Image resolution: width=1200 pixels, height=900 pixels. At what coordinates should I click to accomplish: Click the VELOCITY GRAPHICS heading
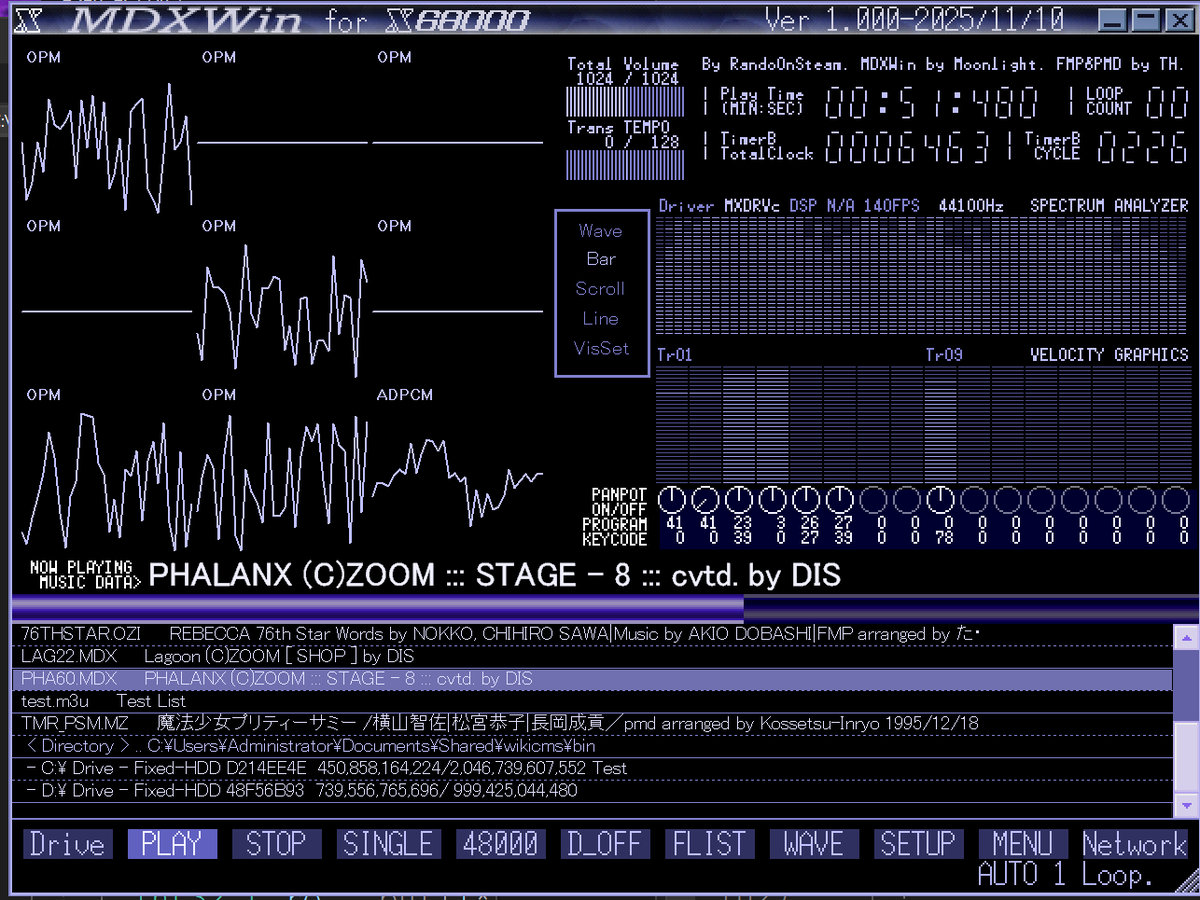(x=1109, y=355)
